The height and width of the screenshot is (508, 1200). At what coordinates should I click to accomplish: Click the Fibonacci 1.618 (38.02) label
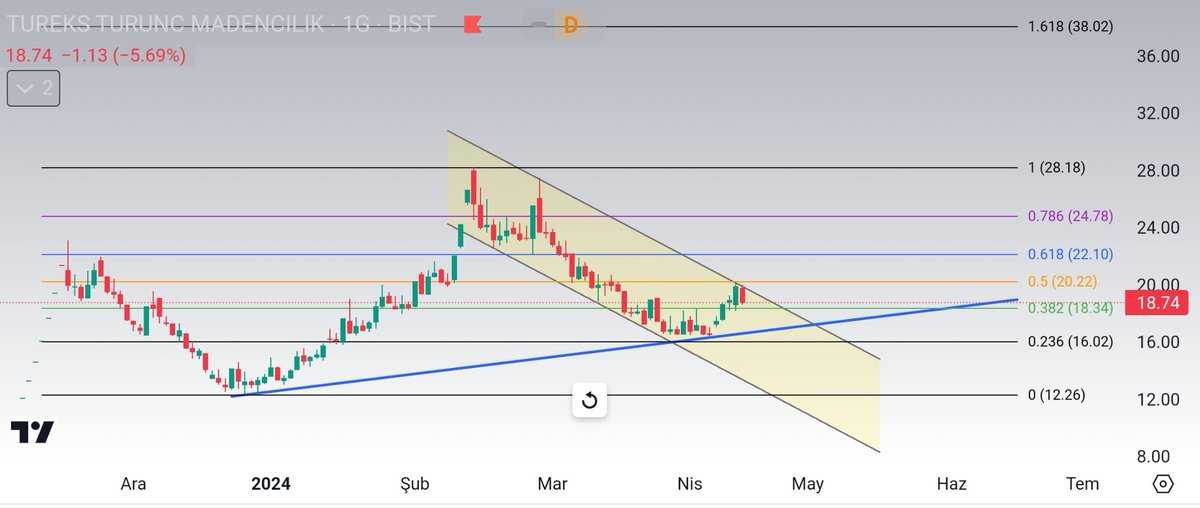[x=1070, y=27]
